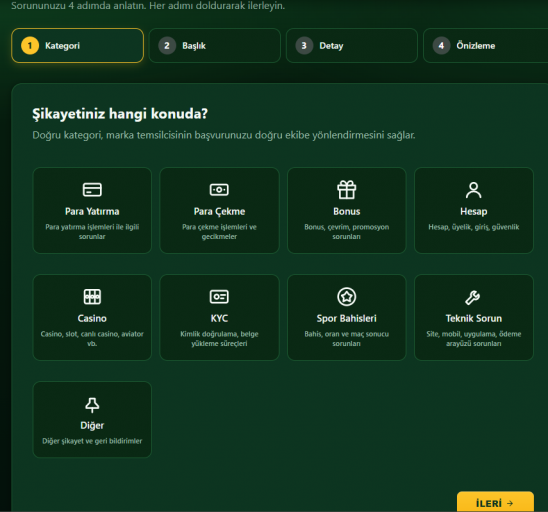Screen dimensions: 548x512
Task: Click 'Kimlik doğrulama, belge yükleme süreçleri' text
Action: pyautogui.click(x=219, y=339)
